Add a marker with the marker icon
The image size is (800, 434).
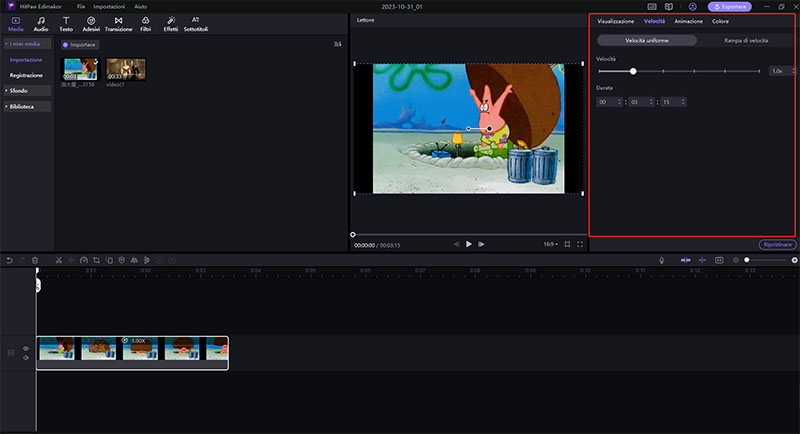pyautogui.click(x=121, y=260)
